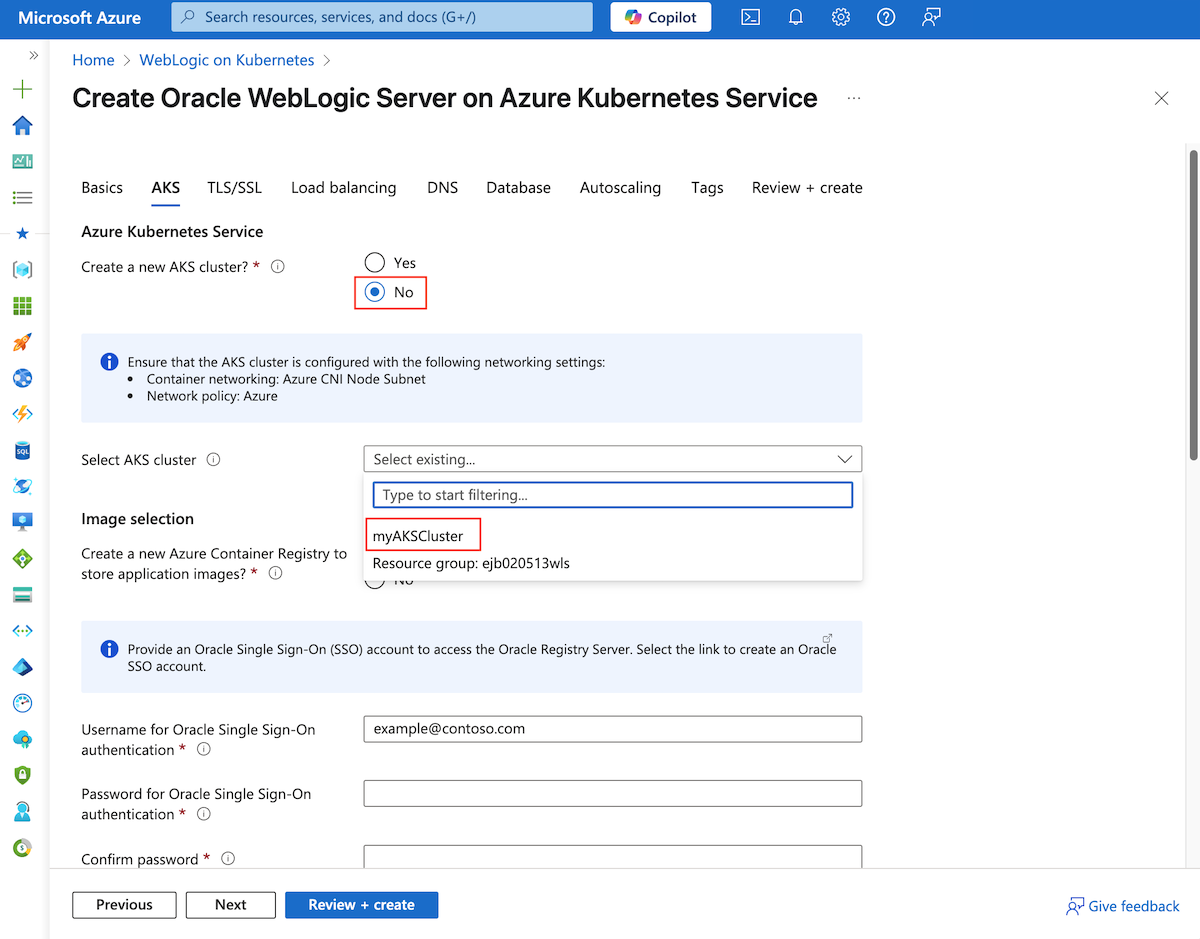Viewport: 1200px width, 939px height.
Task: Click the Review + create button
Action: point(361,904)
